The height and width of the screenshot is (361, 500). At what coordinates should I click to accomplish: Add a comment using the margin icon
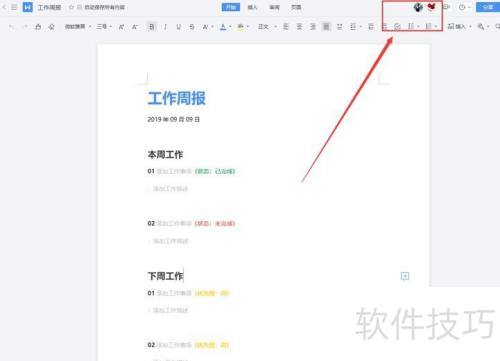(x=405, y=276)
